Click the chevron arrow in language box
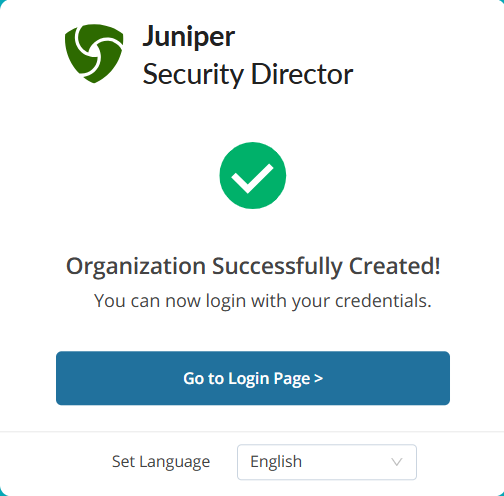This screenshot has width=504, height=496. 396,462
